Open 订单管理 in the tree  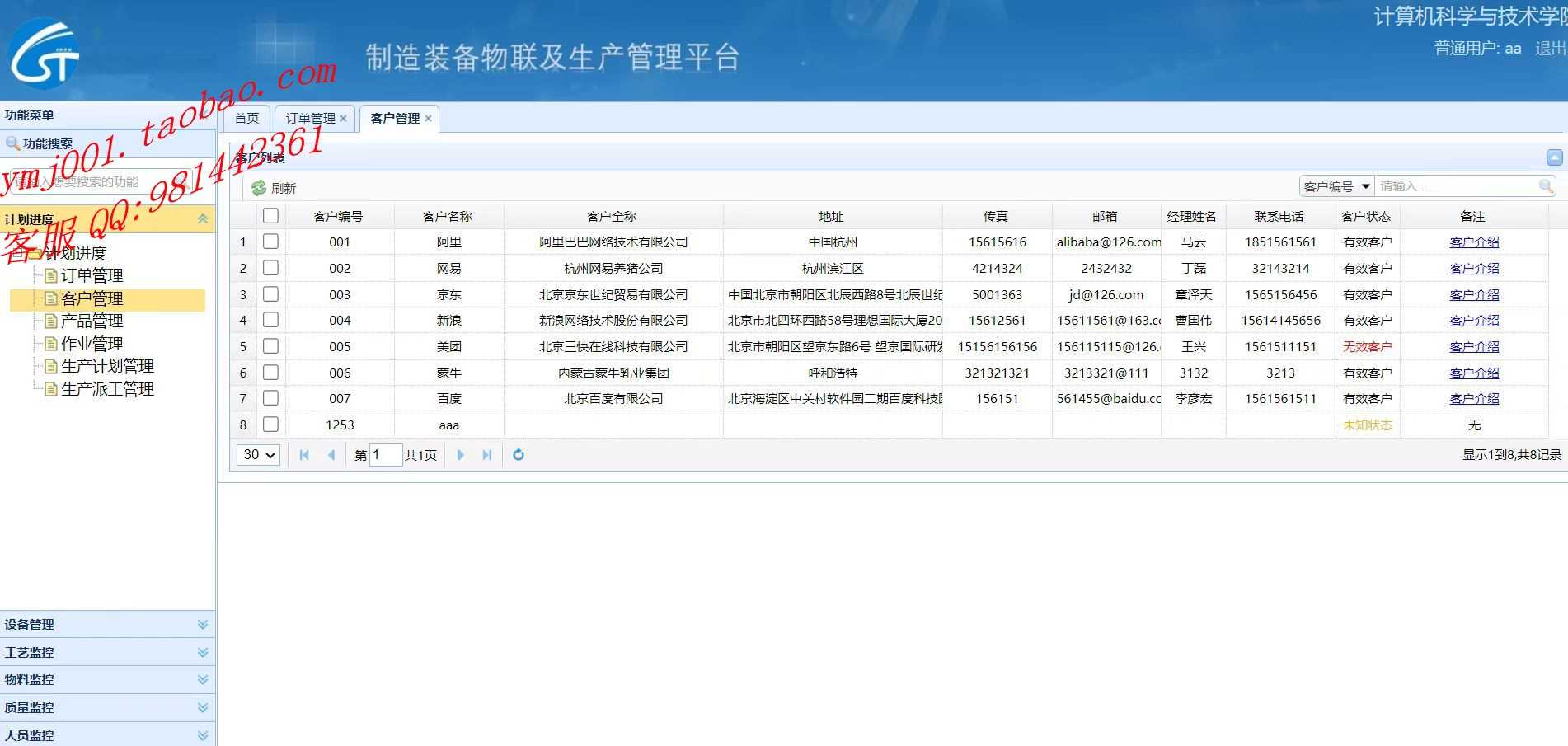click(92, 275)
